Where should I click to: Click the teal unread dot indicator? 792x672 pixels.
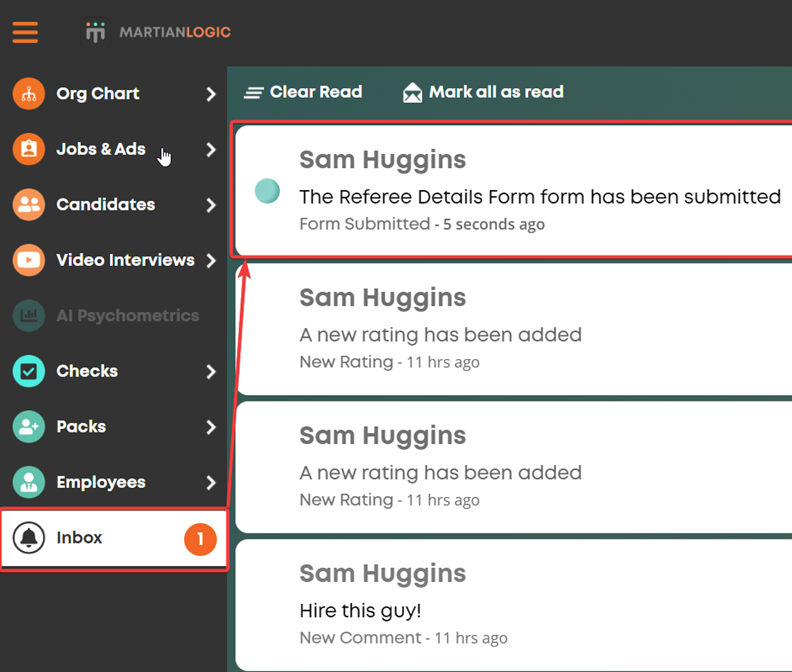click(x=267, y=191)
